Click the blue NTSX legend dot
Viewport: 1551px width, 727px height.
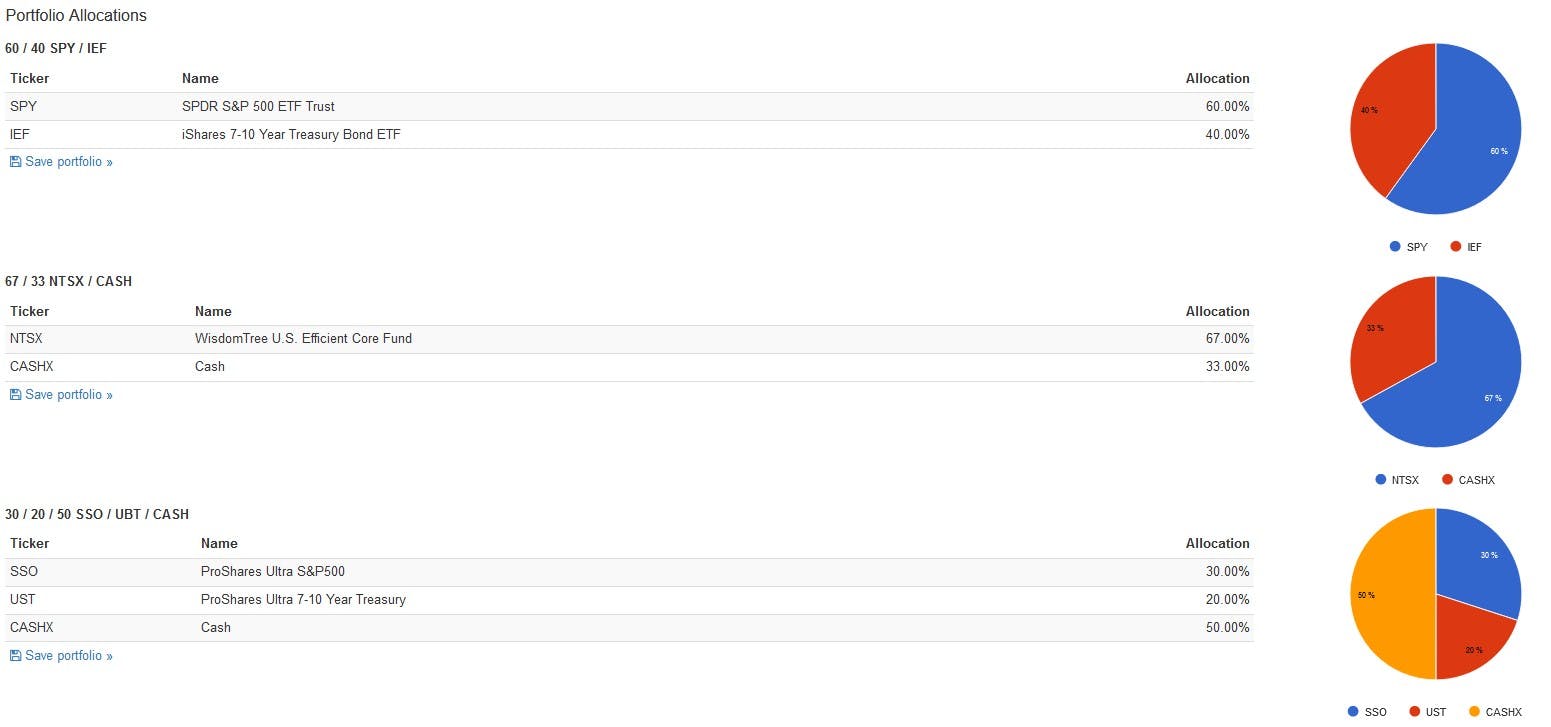tap(1381, 480)
